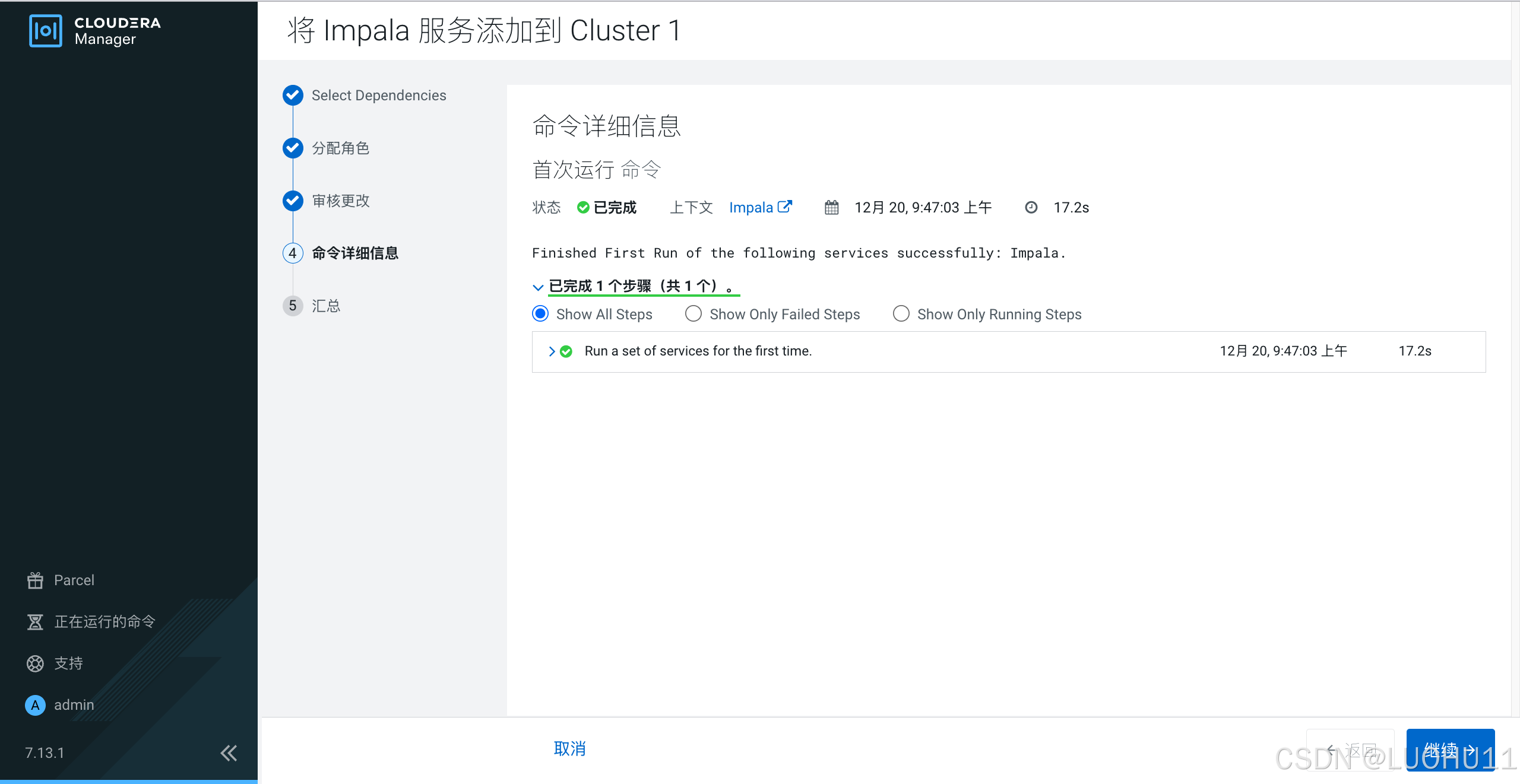Screen dimensions: 1520x784
Task: Click the 汇总 step number 5
Action: (293, 306)
